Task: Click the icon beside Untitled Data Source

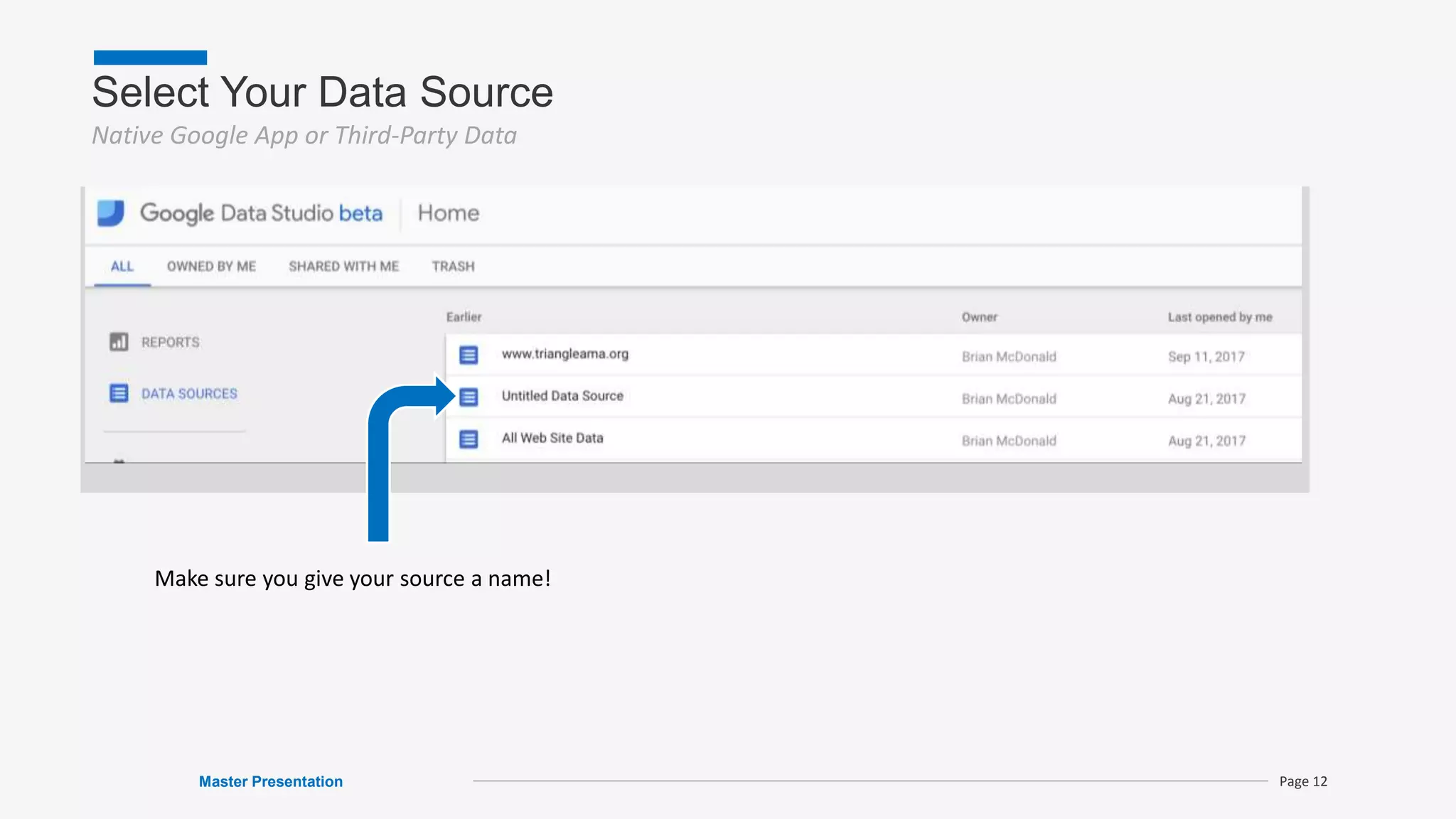Action: (x=469, y=397)
